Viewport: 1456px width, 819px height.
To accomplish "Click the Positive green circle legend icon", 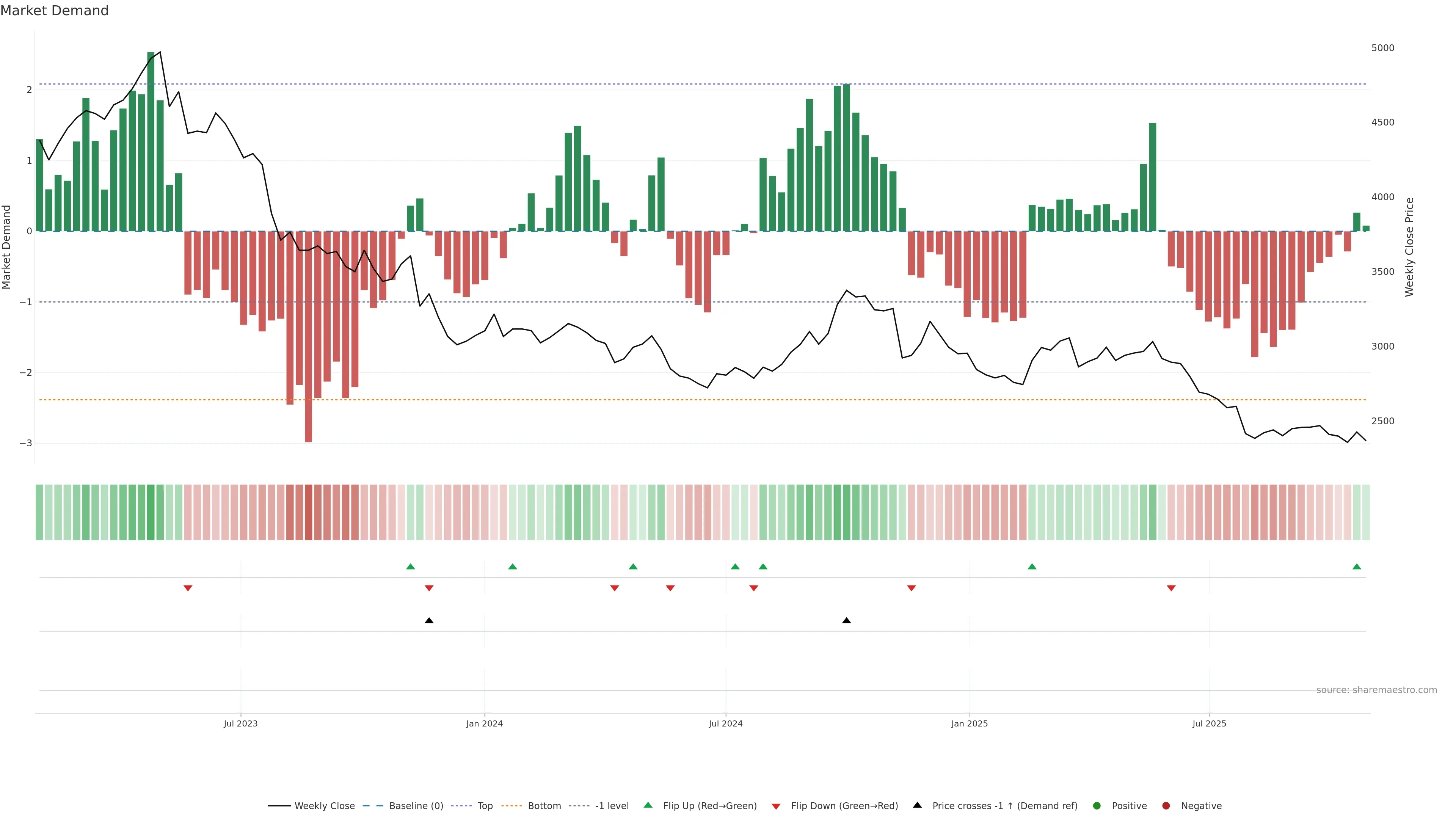I will click(1097, 806).
